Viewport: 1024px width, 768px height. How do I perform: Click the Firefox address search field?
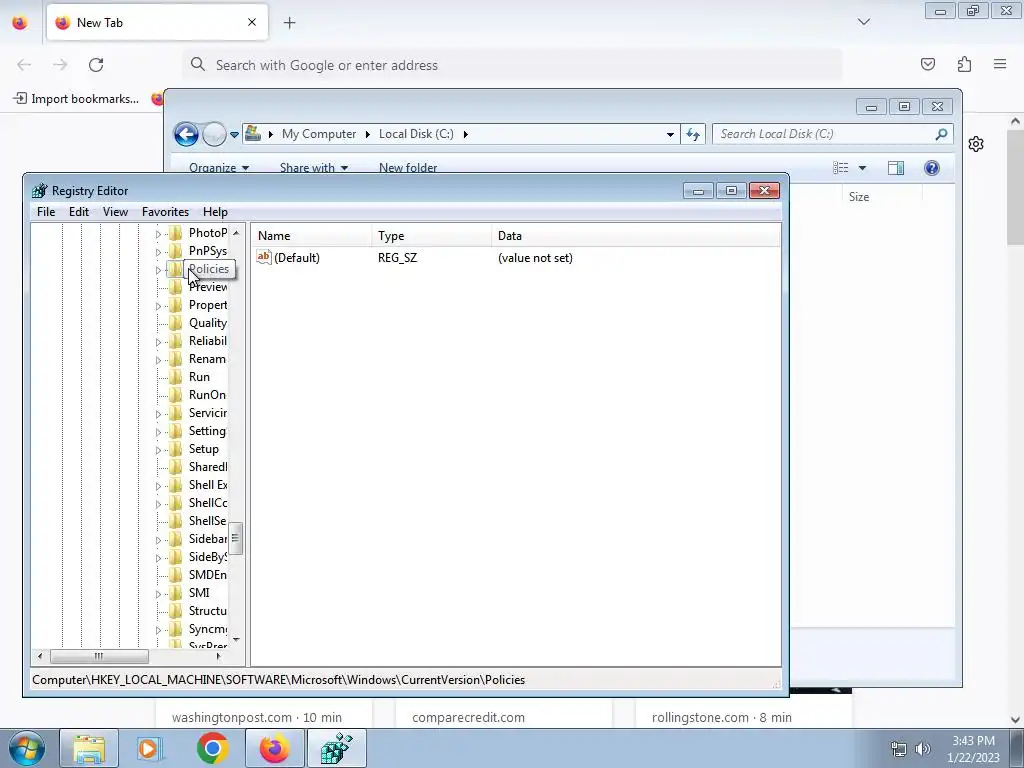[512, 65]
